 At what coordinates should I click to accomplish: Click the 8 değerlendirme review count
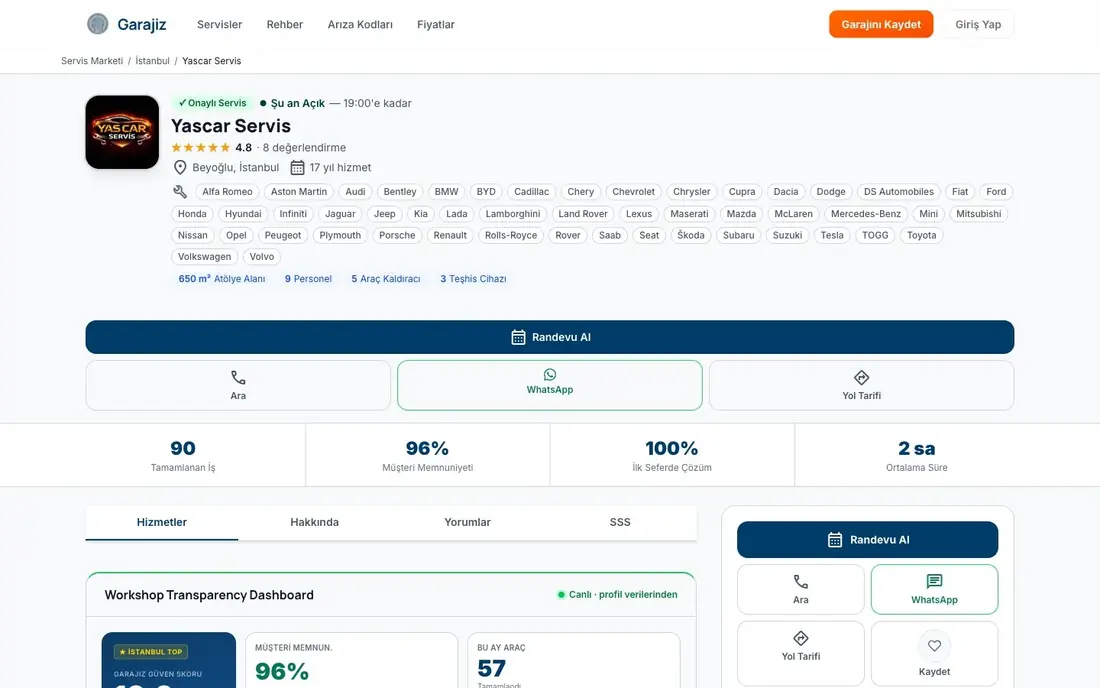[x=304, y=147]
